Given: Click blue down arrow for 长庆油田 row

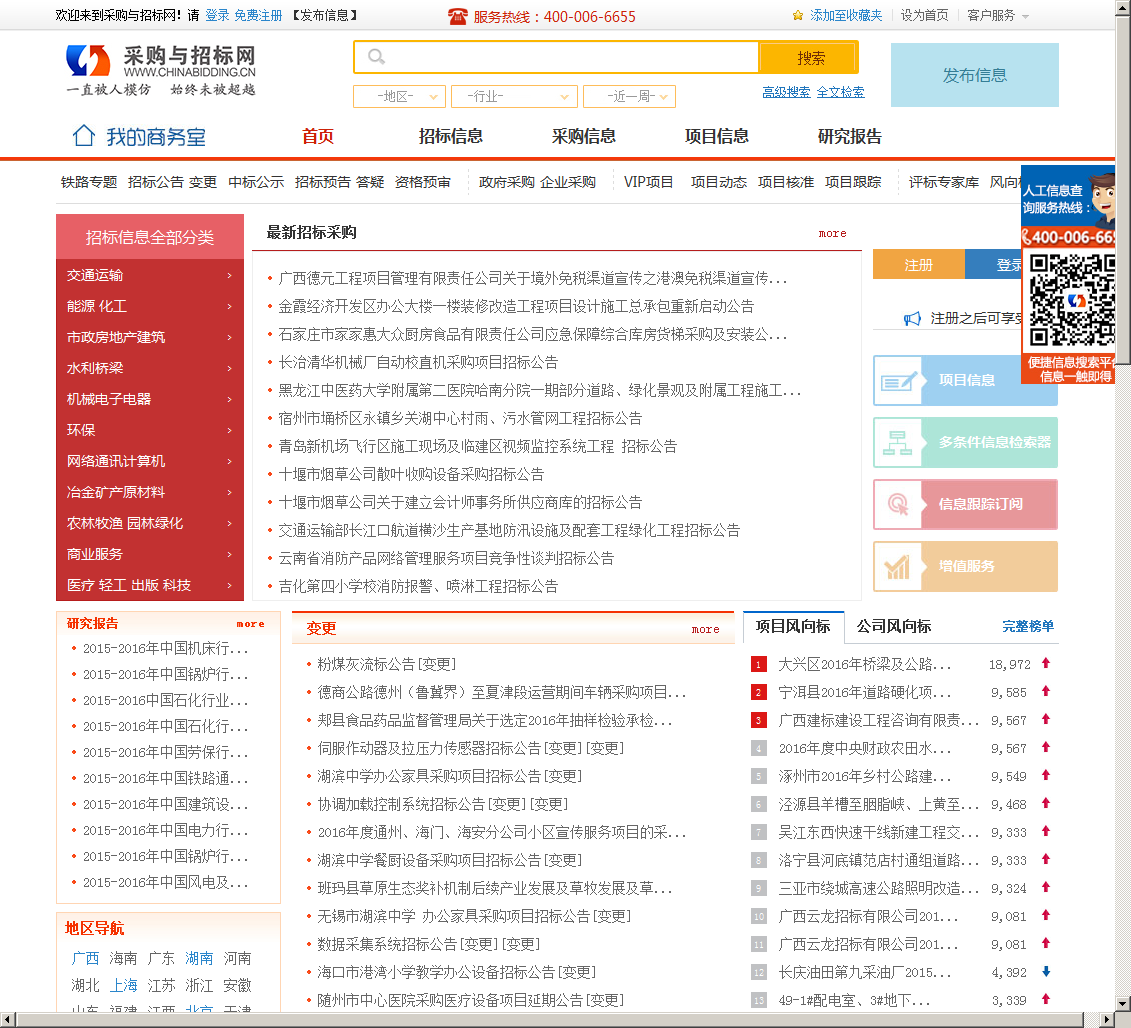Looking at the screenshot, I should coord(1046,972).
